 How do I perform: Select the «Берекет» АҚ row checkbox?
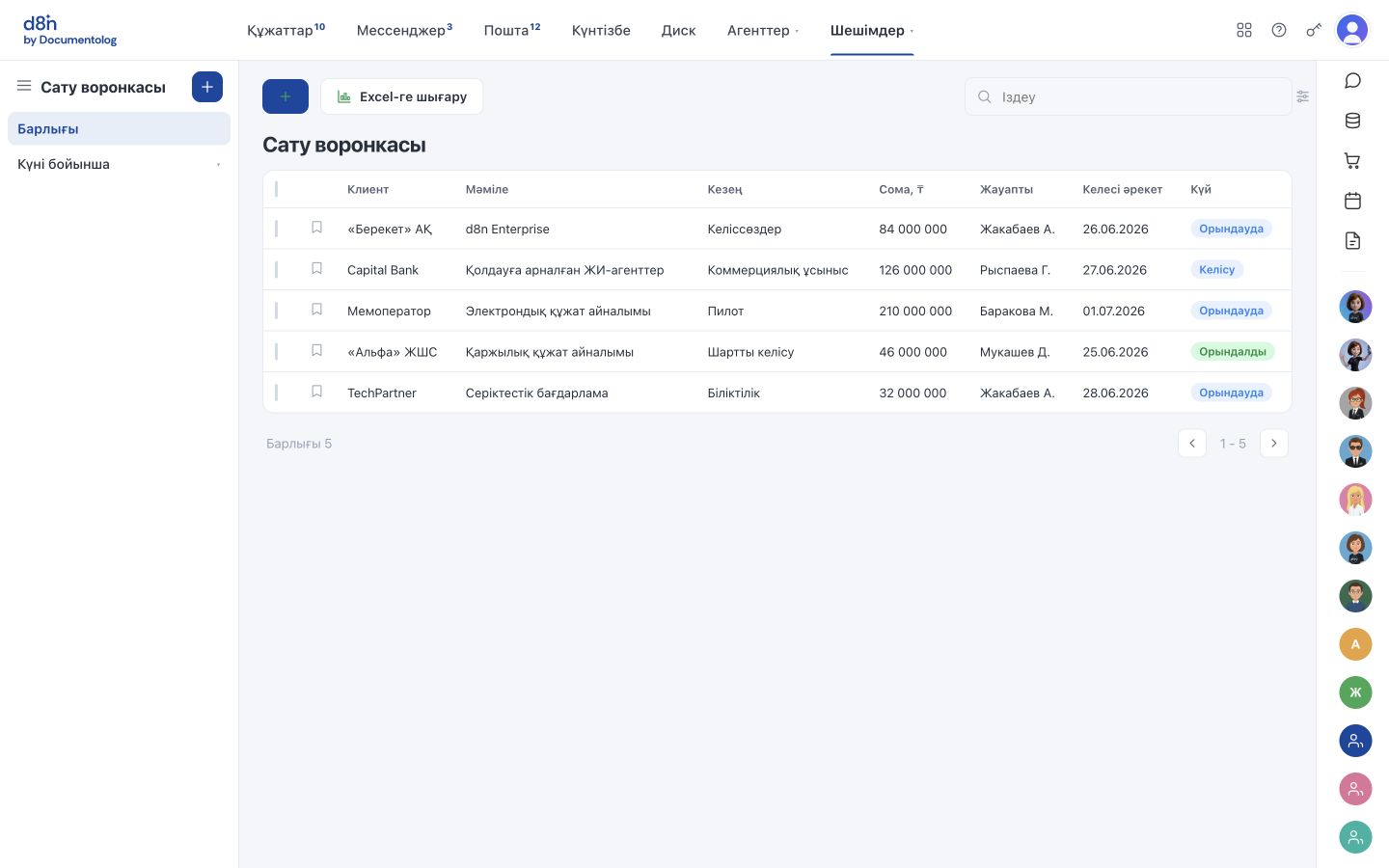(x=277, y=229)
